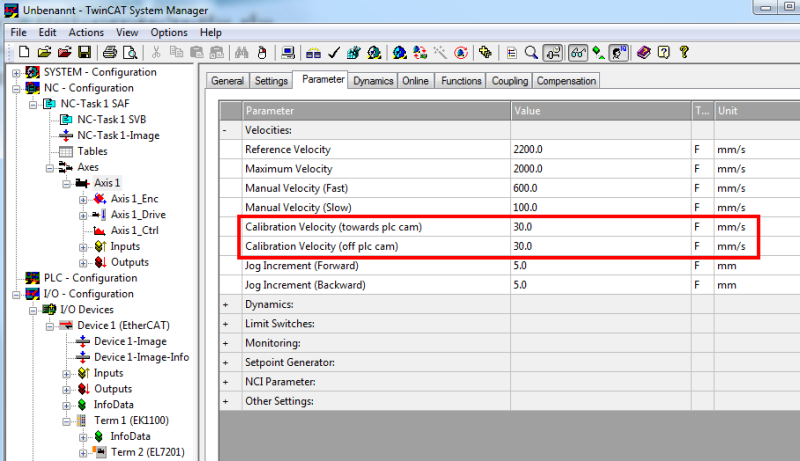Image resolution: width=800 pixels, height=461 pixels.
Task: Click Manual Velocity (Slow) value 100.0
Action: [525, 208]
